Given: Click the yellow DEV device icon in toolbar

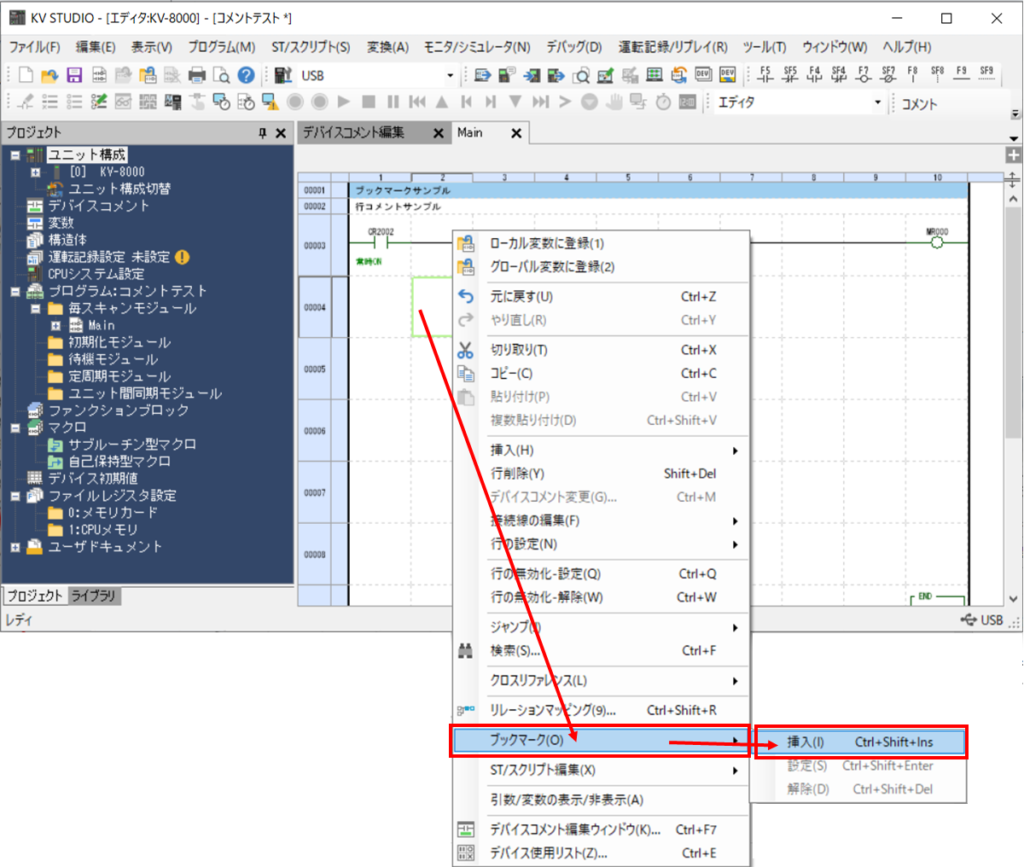Looking at the screenshot, I should [728, 75].
